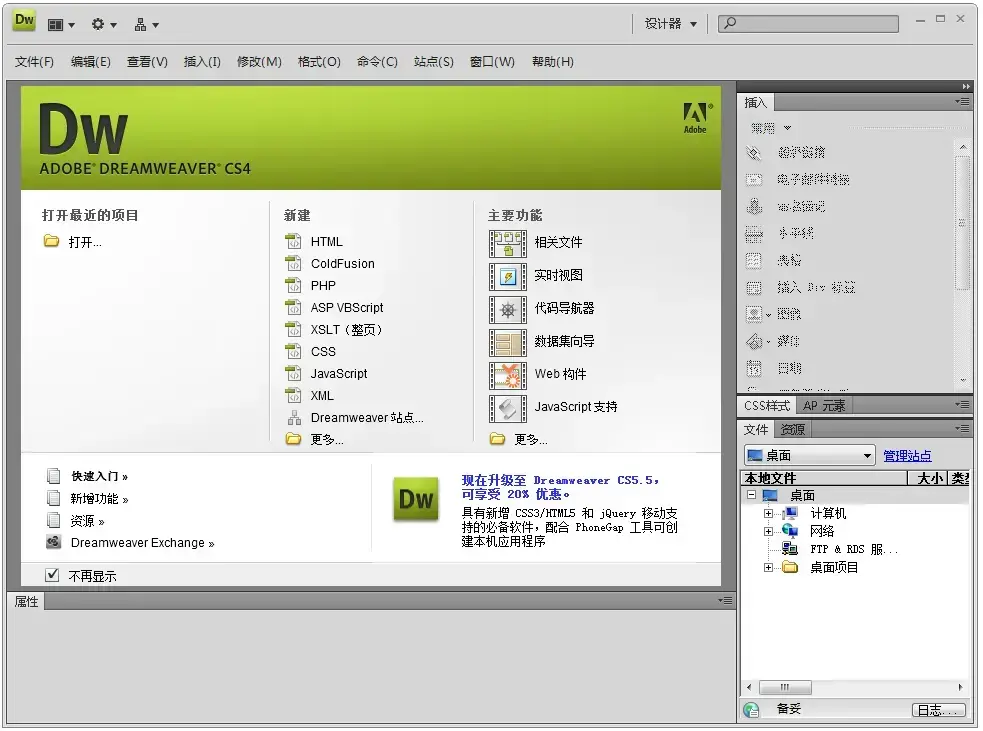Collapse the 桌面 tree node

tap(751, 495)
